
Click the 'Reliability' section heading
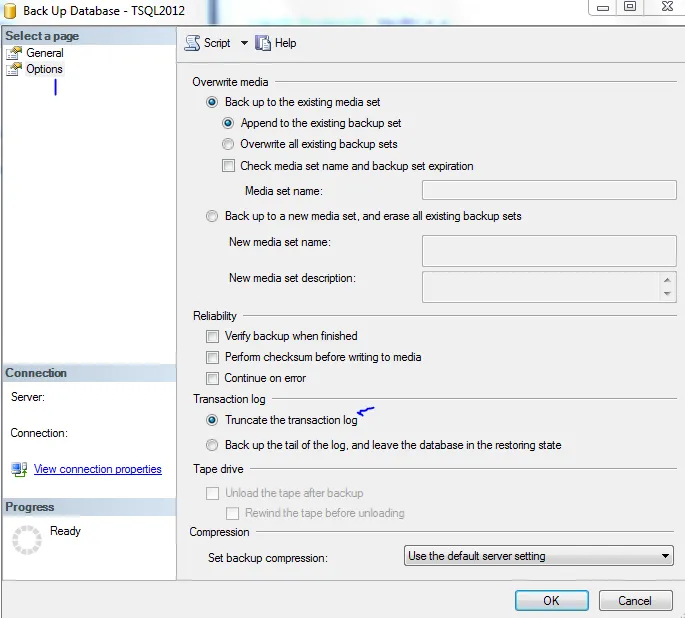point(214,316)
